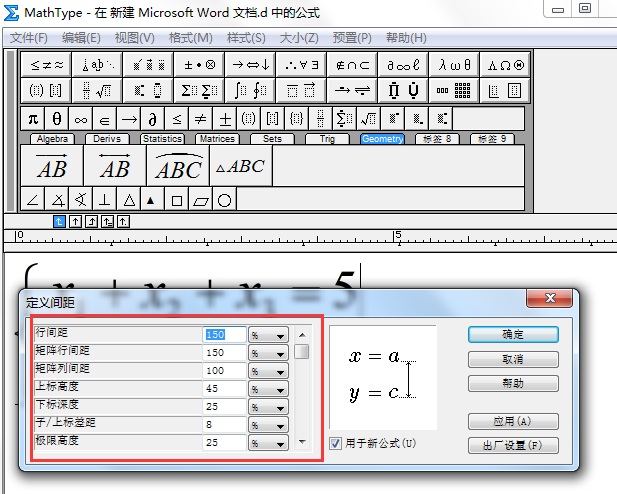
Task: Click the 出厂设置(F) button
Action: 513,445
